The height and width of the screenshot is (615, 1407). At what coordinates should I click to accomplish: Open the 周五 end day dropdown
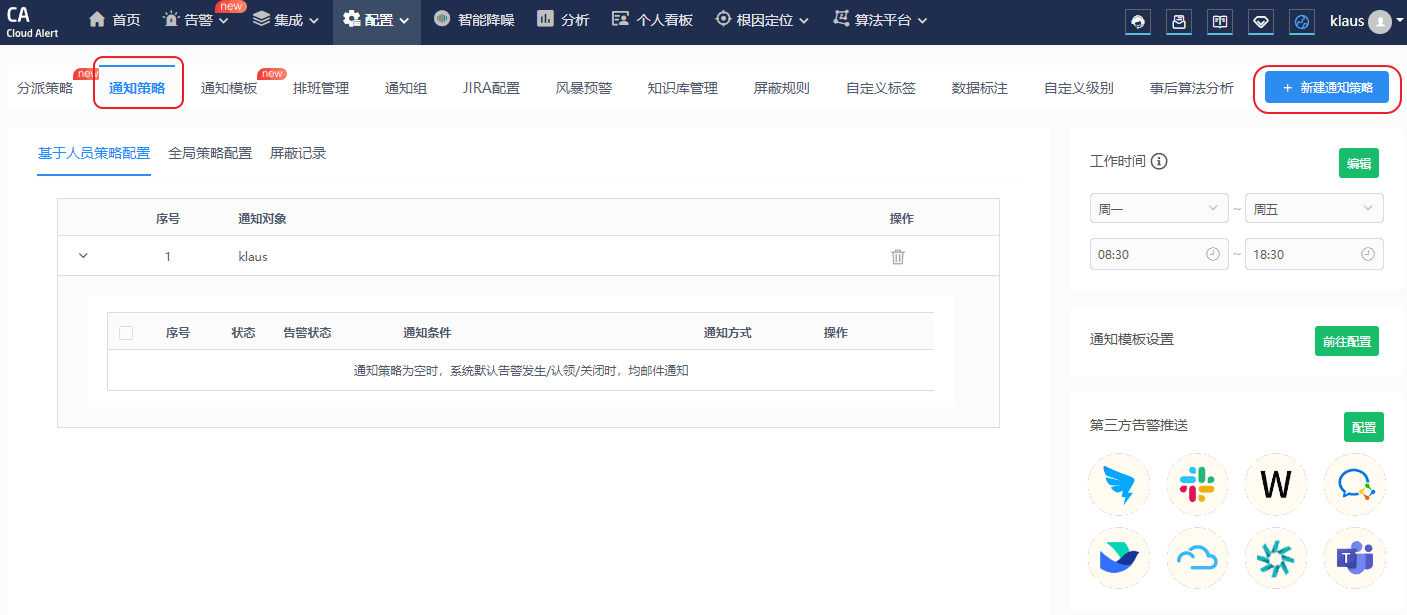(x=1314, y=209)
